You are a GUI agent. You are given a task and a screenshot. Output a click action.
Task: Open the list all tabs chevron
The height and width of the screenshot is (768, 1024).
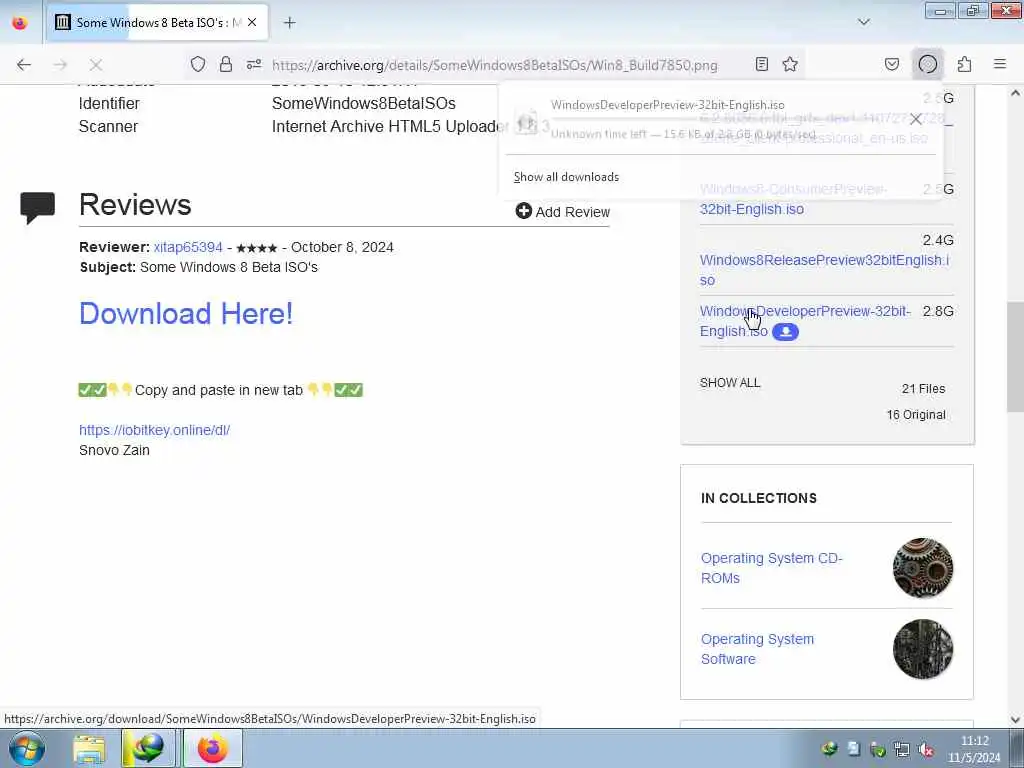[863, 22]
